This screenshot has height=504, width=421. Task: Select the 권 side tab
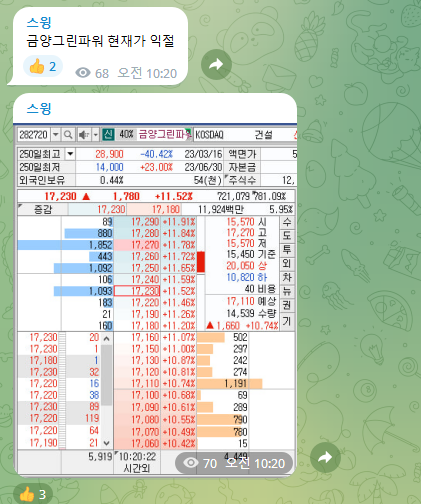[287, 305]
